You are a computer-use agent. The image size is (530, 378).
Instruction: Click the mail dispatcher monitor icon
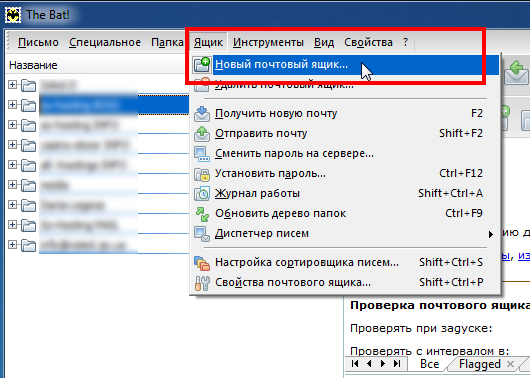(x=202, y=234)
